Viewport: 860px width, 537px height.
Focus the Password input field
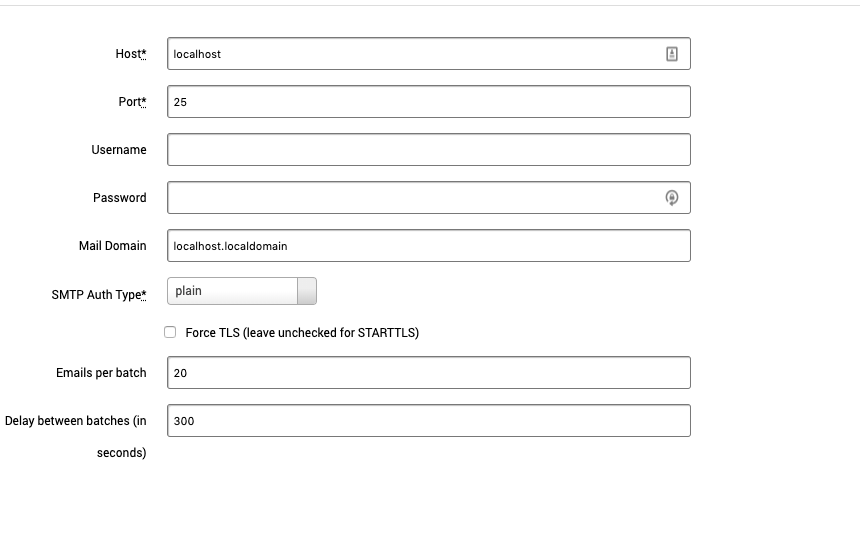(410, 198)
